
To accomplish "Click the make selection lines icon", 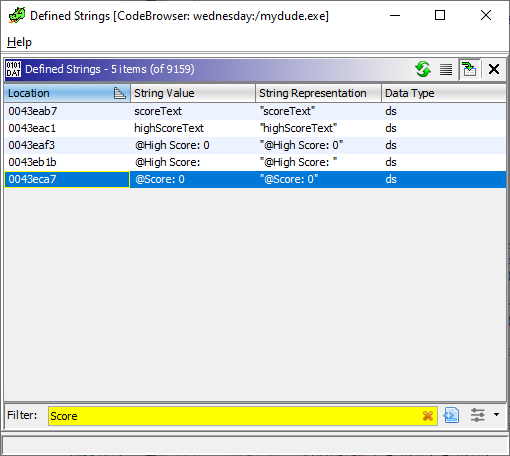I will coord(446,69).
